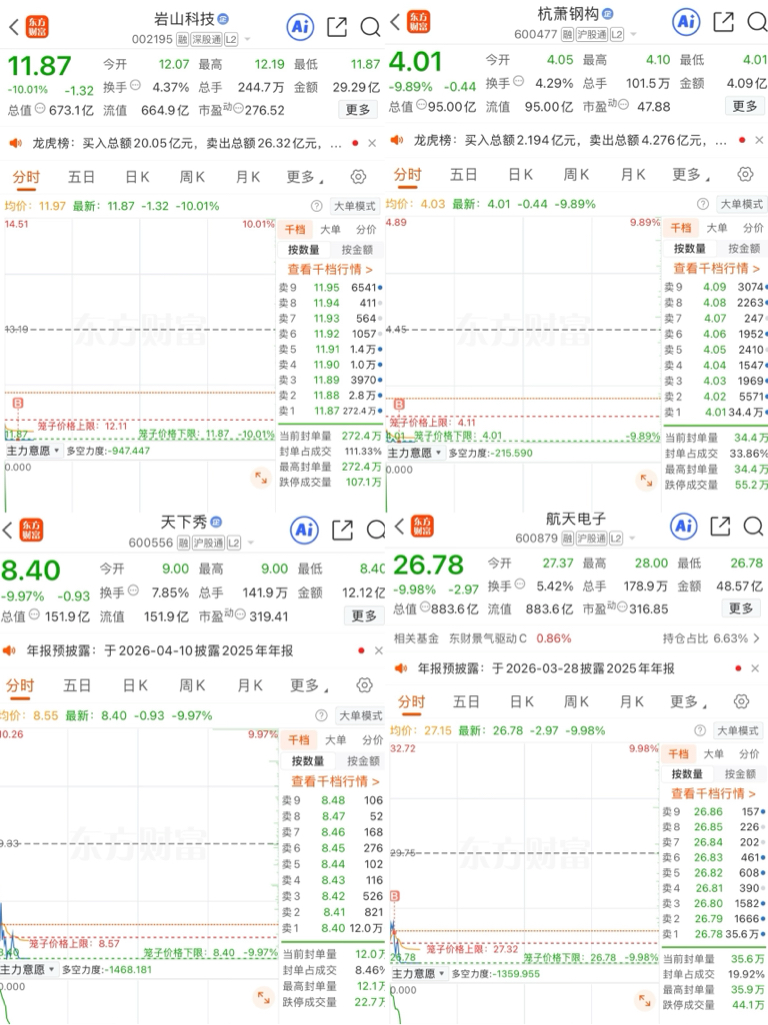Switch to 日K tab in 杭萧钢构 panel
The image size is (768, 1025).
click(x=520, y=175)
